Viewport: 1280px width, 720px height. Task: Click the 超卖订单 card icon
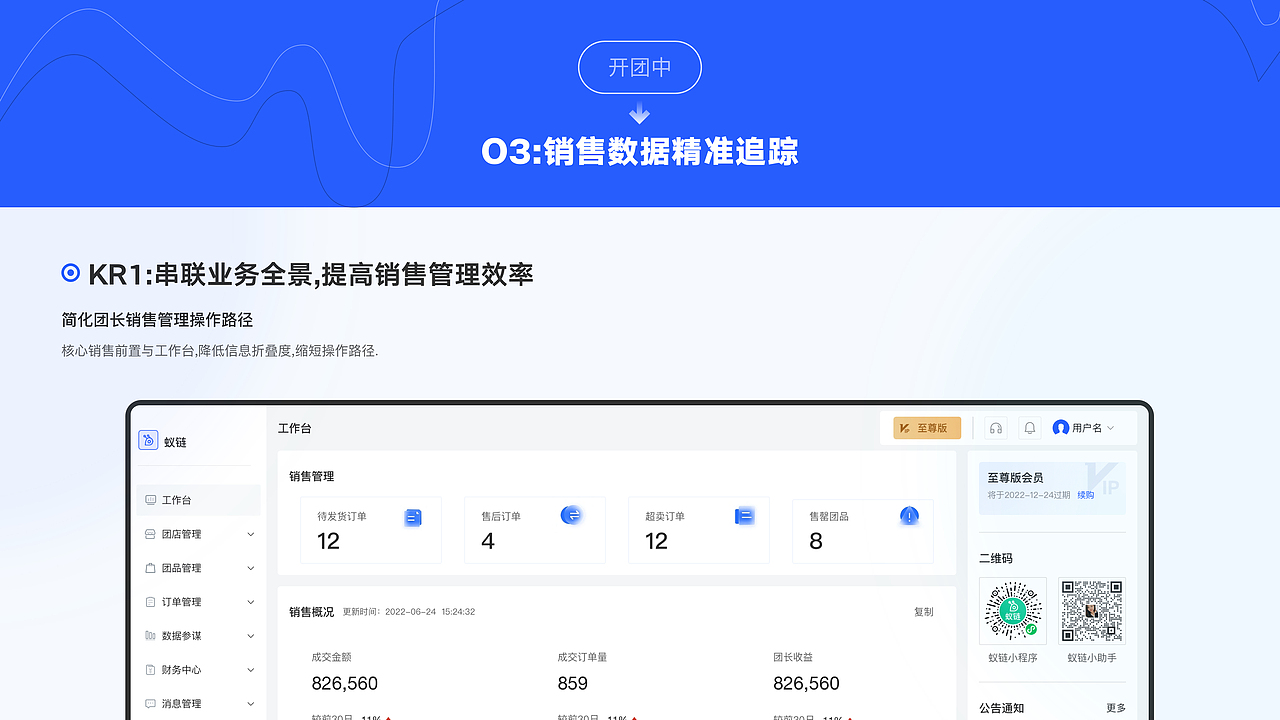(x=744, y=516)
